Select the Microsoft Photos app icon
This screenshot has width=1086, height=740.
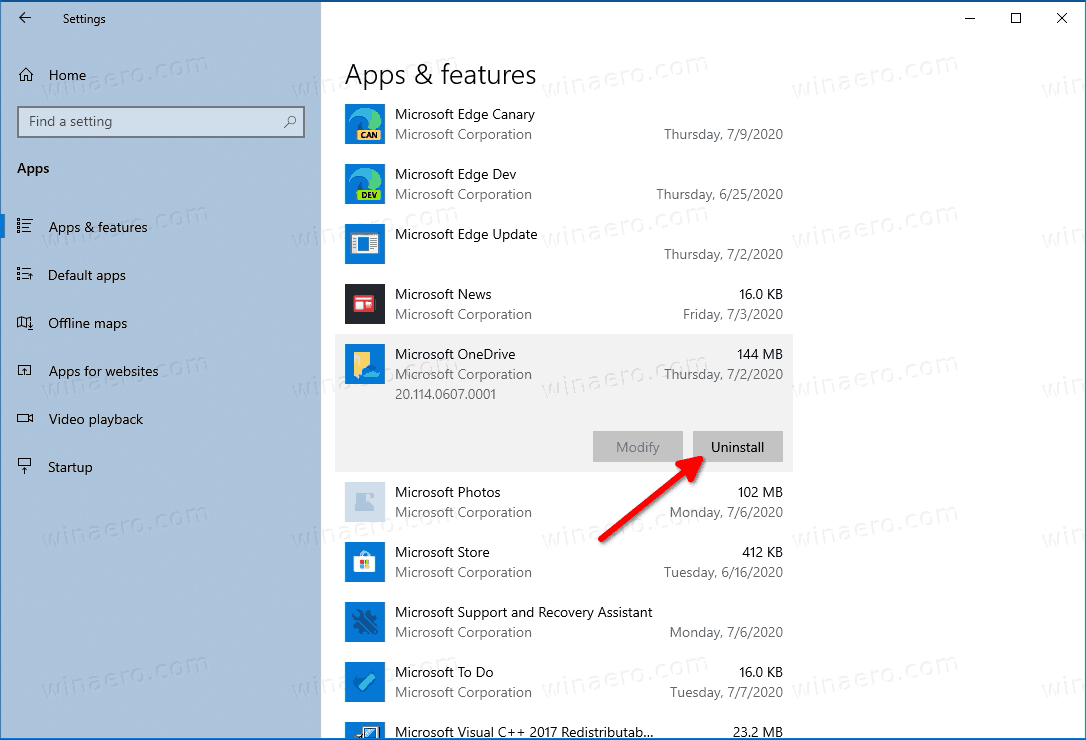[x=365, y=502]
